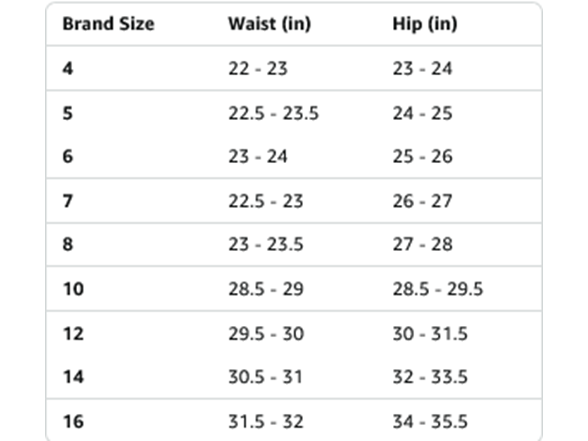Select the brand size 16 row label
Screen dimensions: 588x441
pos(73,421)
